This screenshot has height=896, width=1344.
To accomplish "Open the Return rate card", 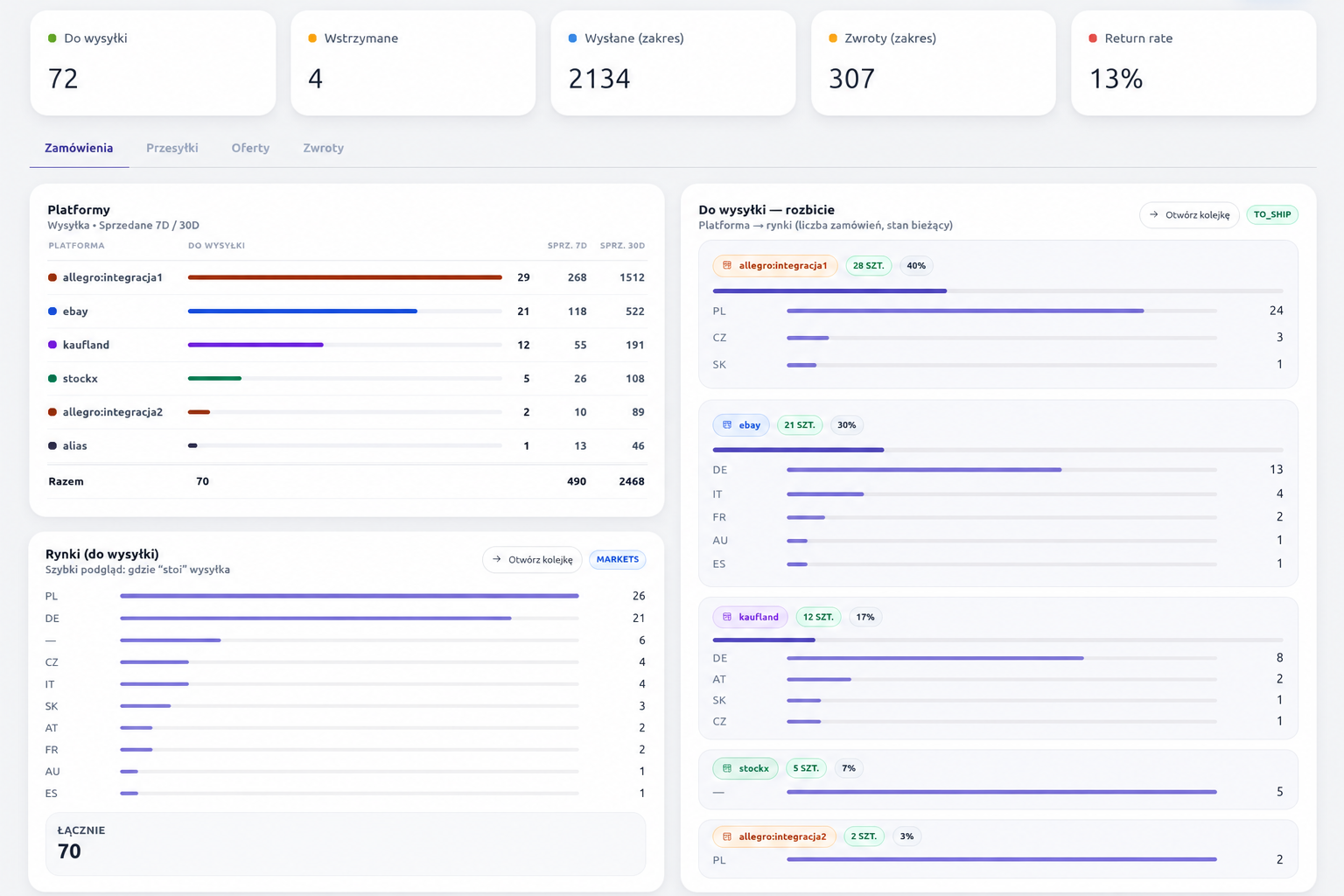I will click(x=1193, y=63).
